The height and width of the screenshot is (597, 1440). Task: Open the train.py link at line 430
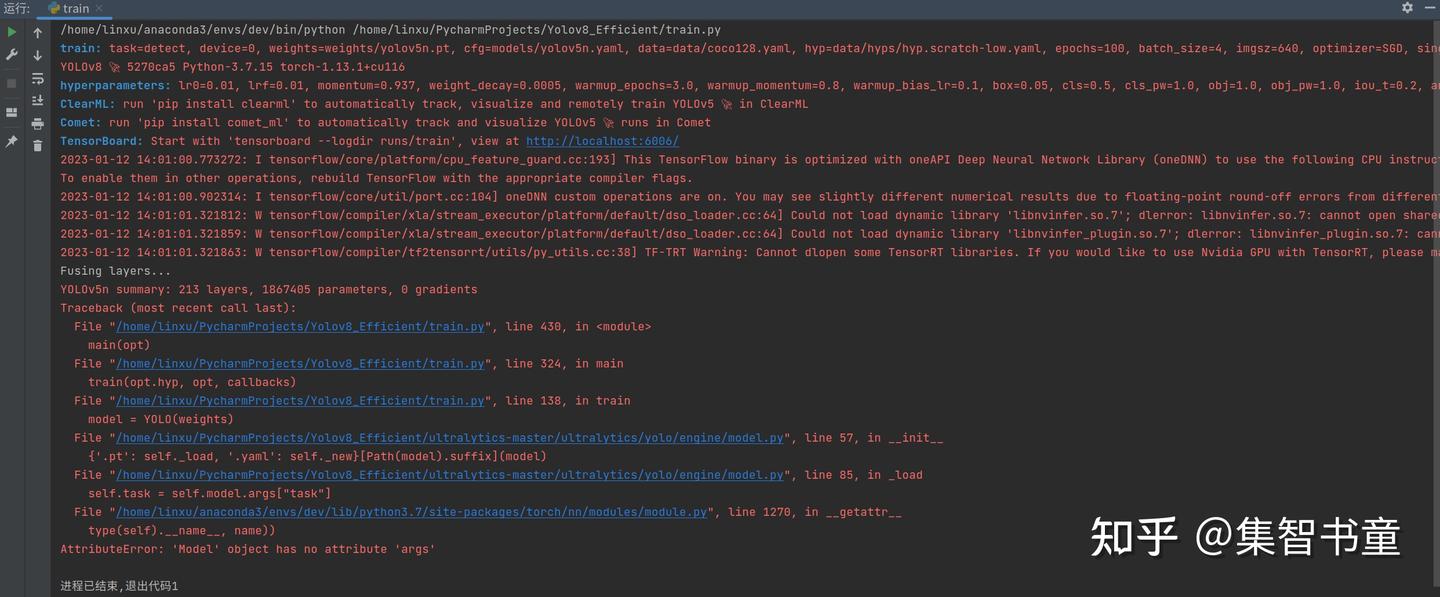tap(300, 326)
